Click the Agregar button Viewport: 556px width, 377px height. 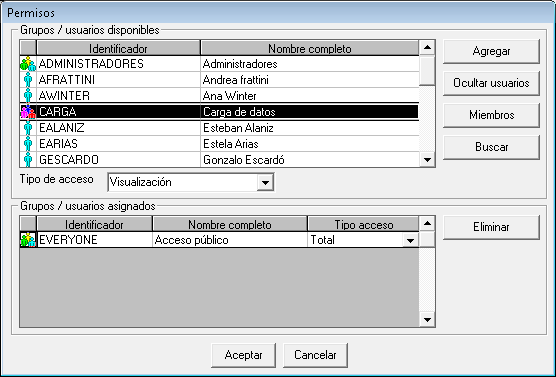tap(491, 51)
